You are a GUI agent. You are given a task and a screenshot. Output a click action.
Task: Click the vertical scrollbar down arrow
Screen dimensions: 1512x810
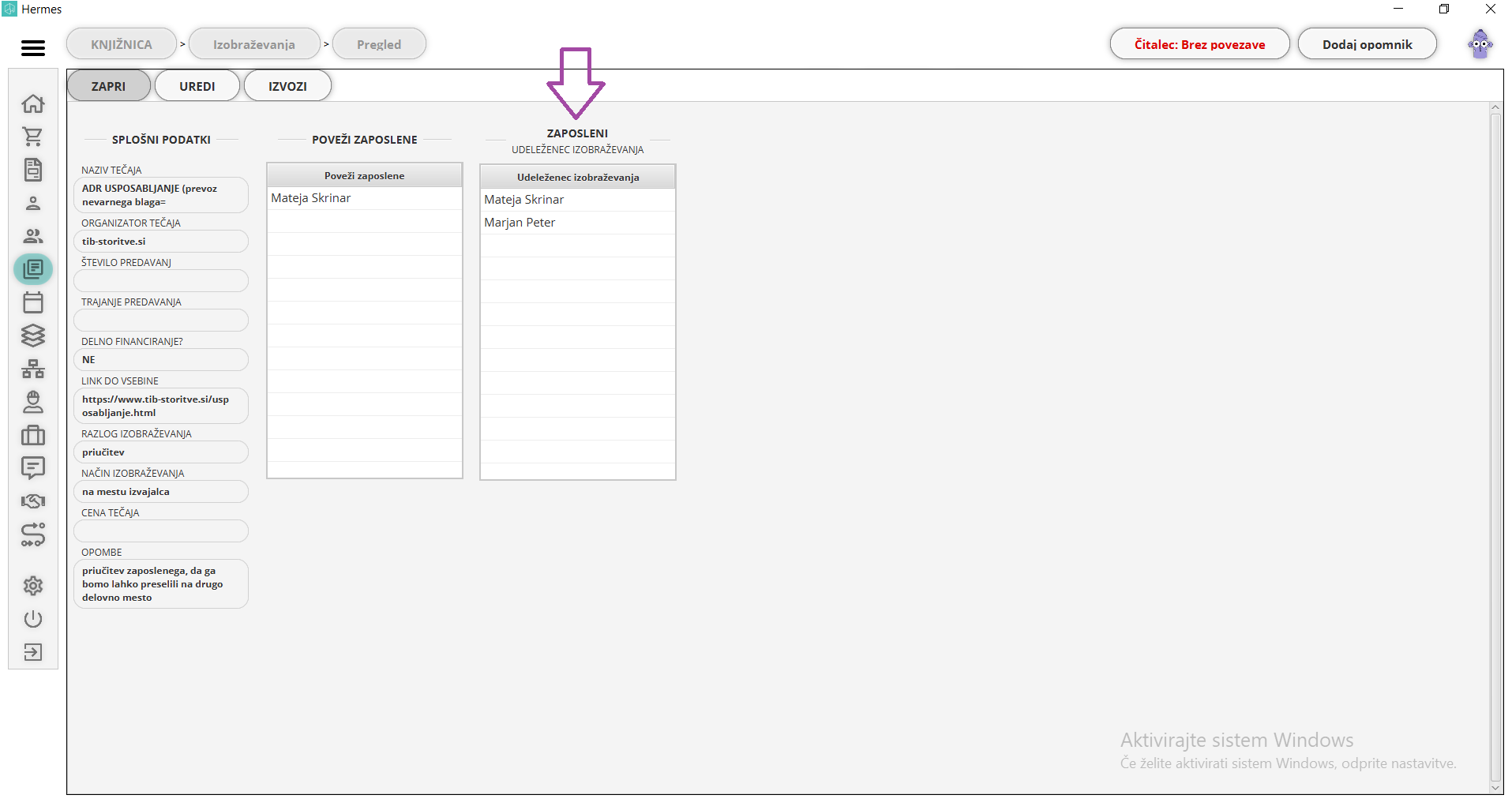point(1495,788)
